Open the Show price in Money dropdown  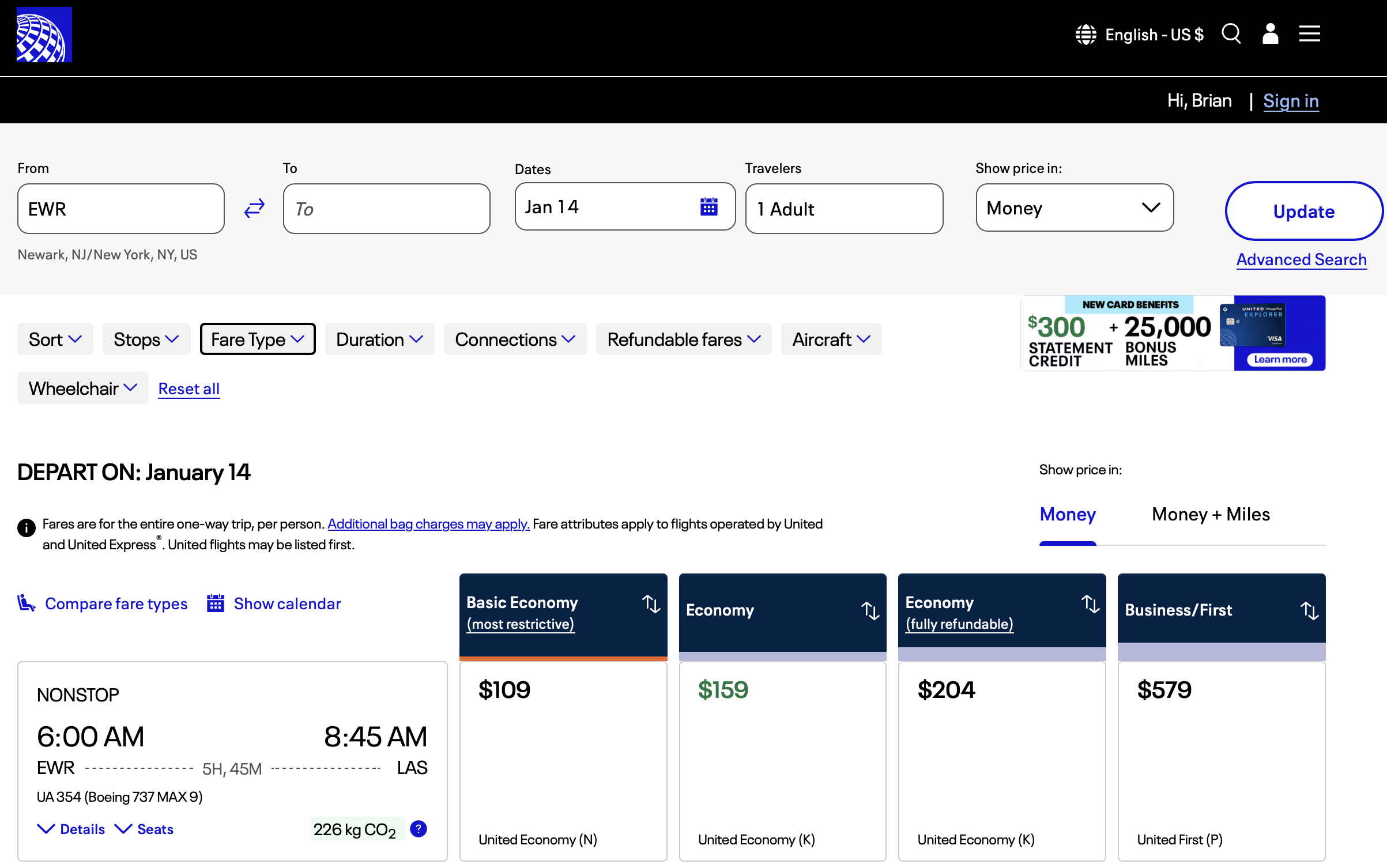(1074, 208)
